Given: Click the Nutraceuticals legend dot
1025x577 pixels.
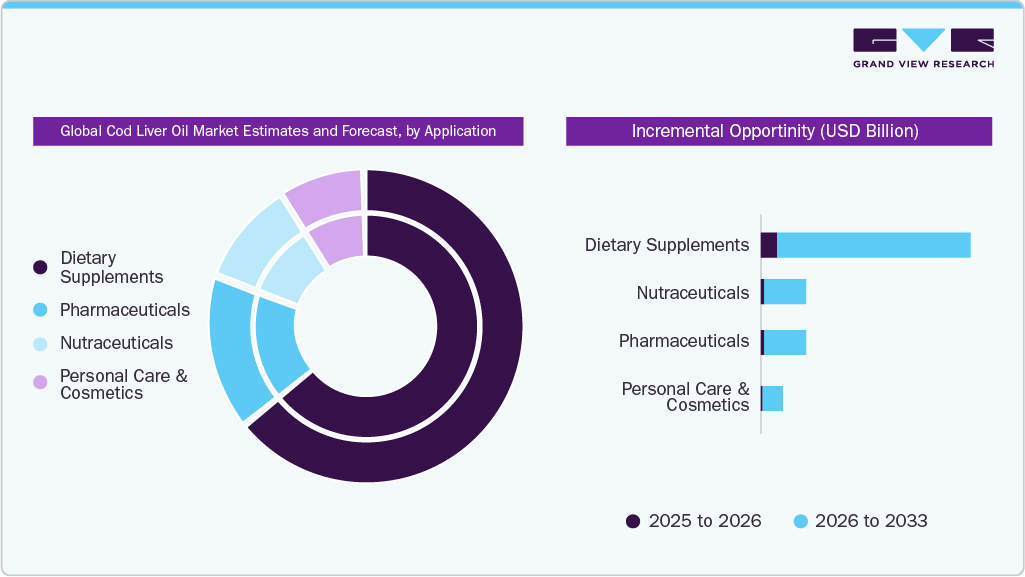Looking at the screenshot, I should [x=41, y=344].
